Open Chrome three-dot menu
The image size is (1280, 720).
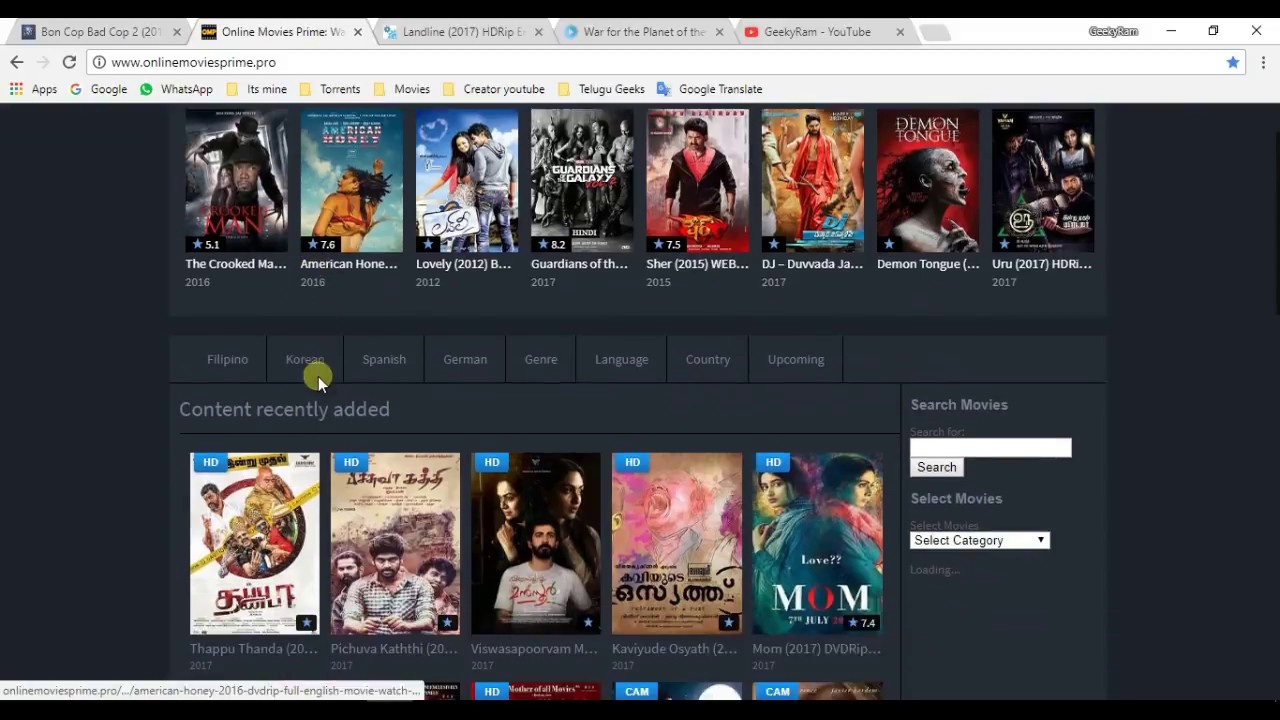pos(1263,62)
